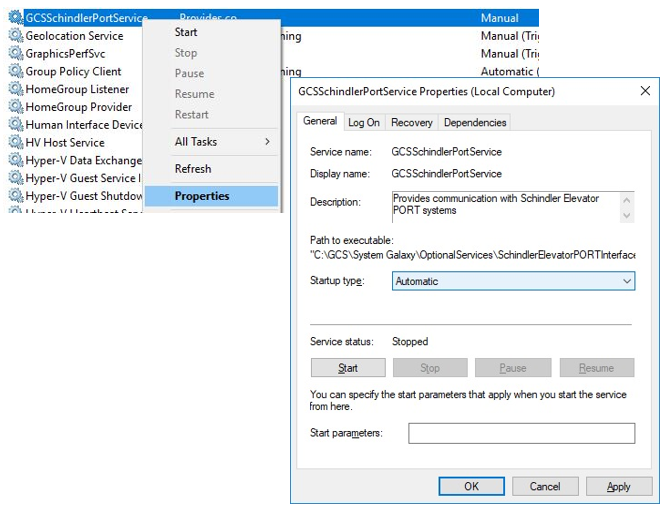
Task: Switch to the Log On tab
Action: click(x=364, y=123)
